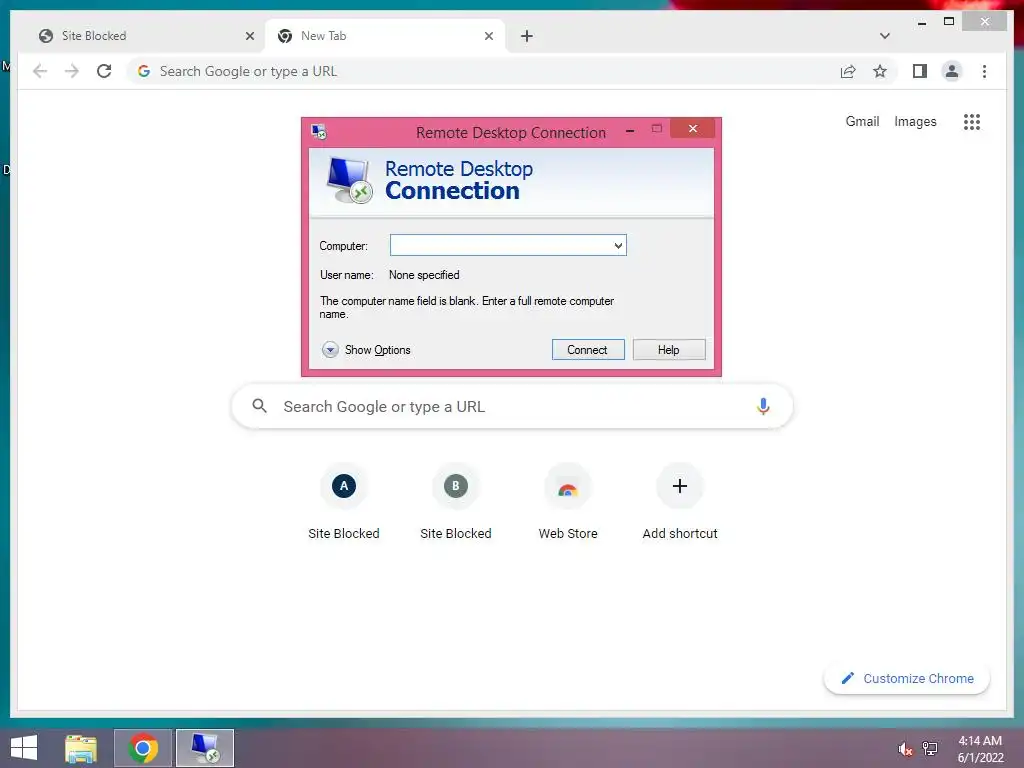Open Google apps grid
Viewport: 1024px width, 768px height.
[x=972, y=121]
